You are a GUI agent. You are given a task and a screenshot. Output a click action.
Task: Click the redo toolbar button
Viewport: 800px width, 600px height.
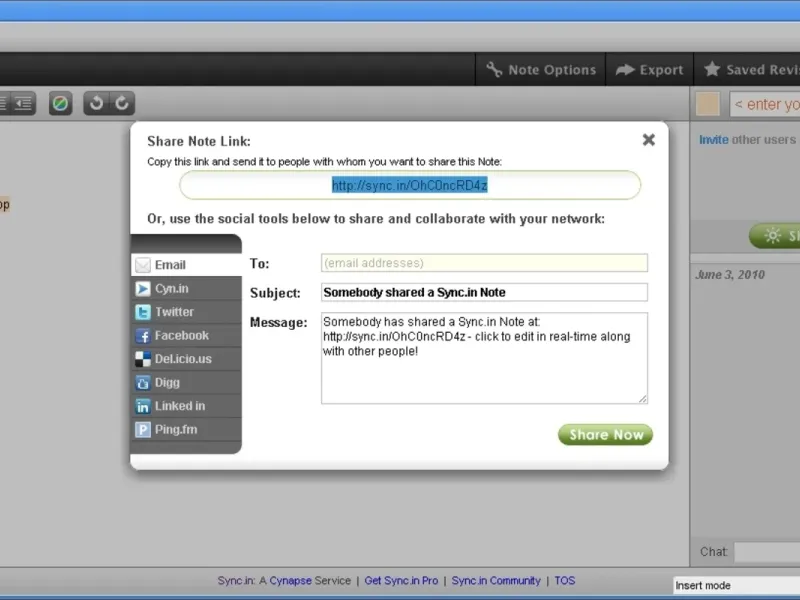122,104
